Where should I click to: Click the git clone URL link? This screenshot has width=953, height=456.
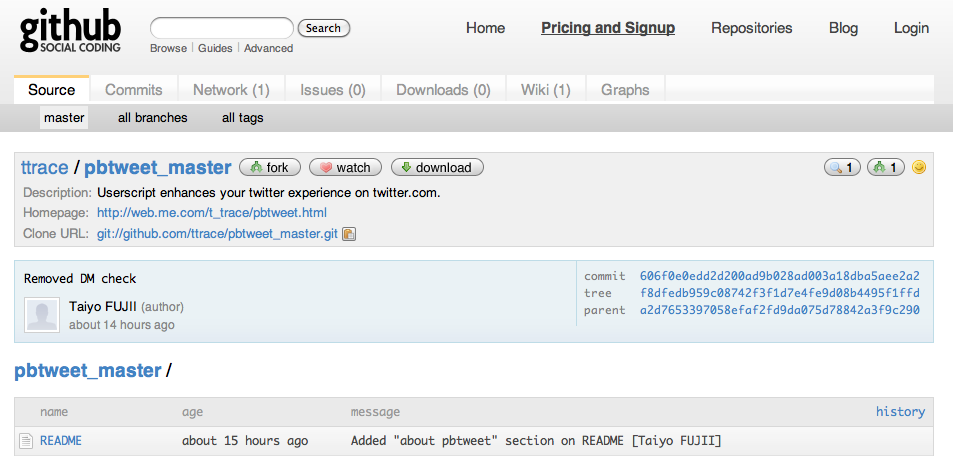pos(217,234)
